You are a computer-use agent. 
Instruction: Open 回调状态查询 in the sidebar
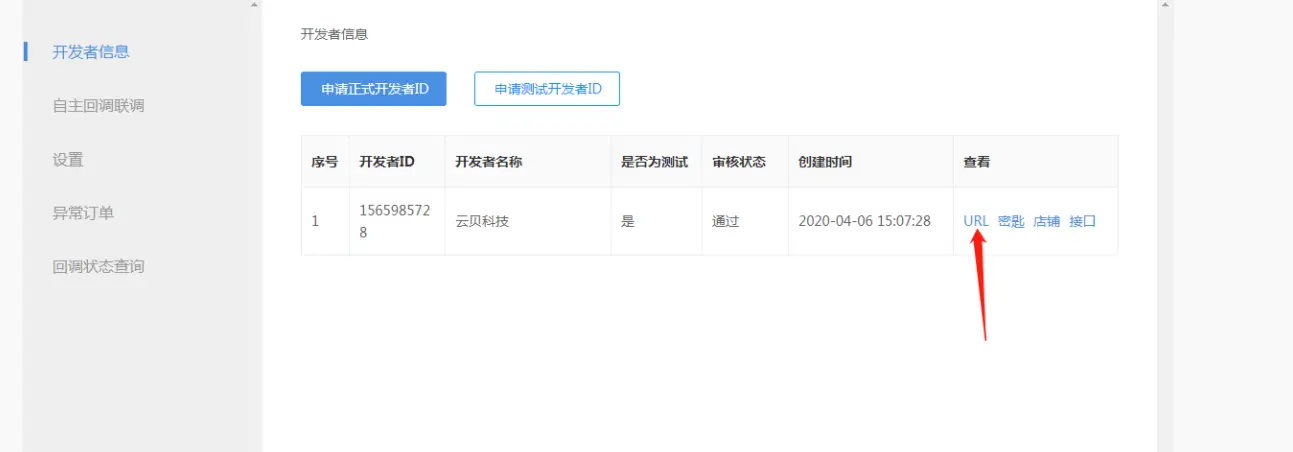tap(98, 267)
